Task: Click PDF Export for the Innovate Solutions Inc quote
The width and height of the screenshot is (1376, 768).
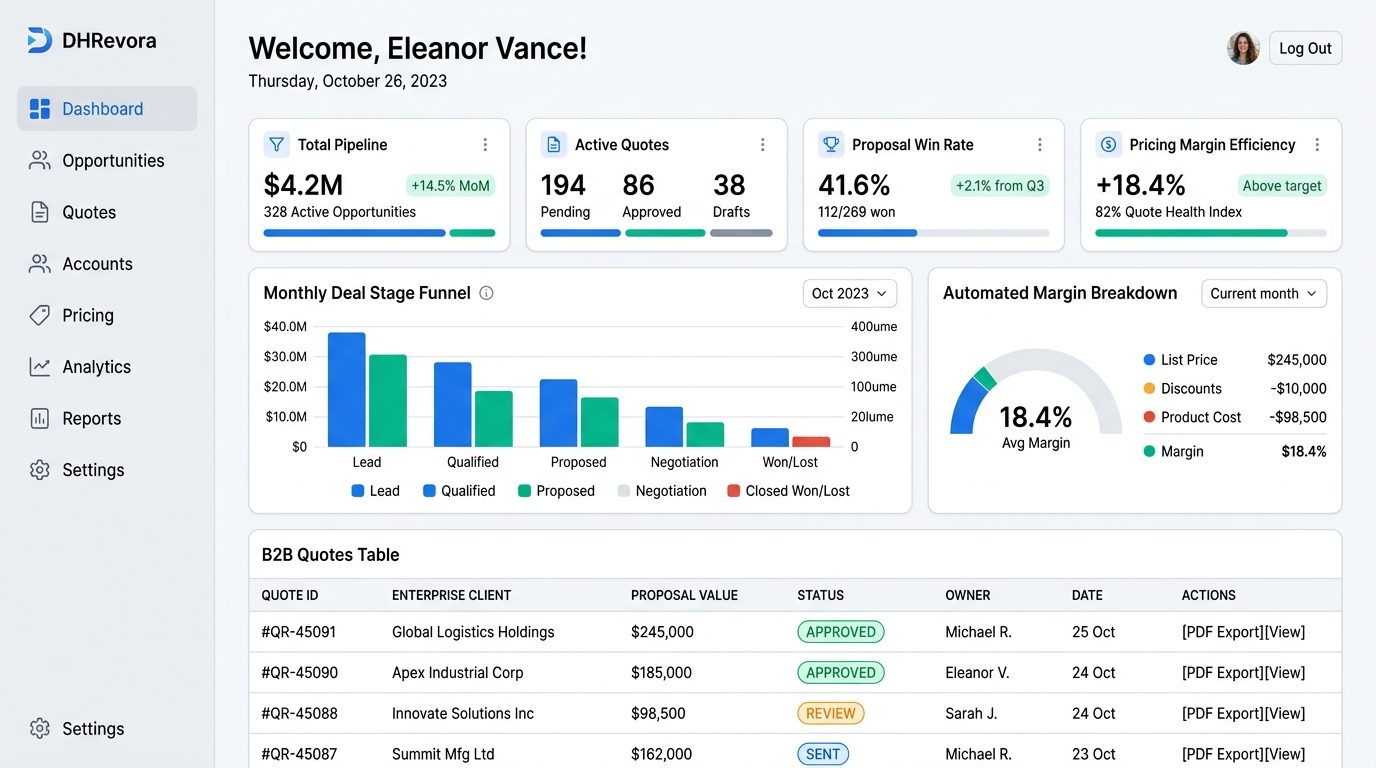Action: point(1222,714)
